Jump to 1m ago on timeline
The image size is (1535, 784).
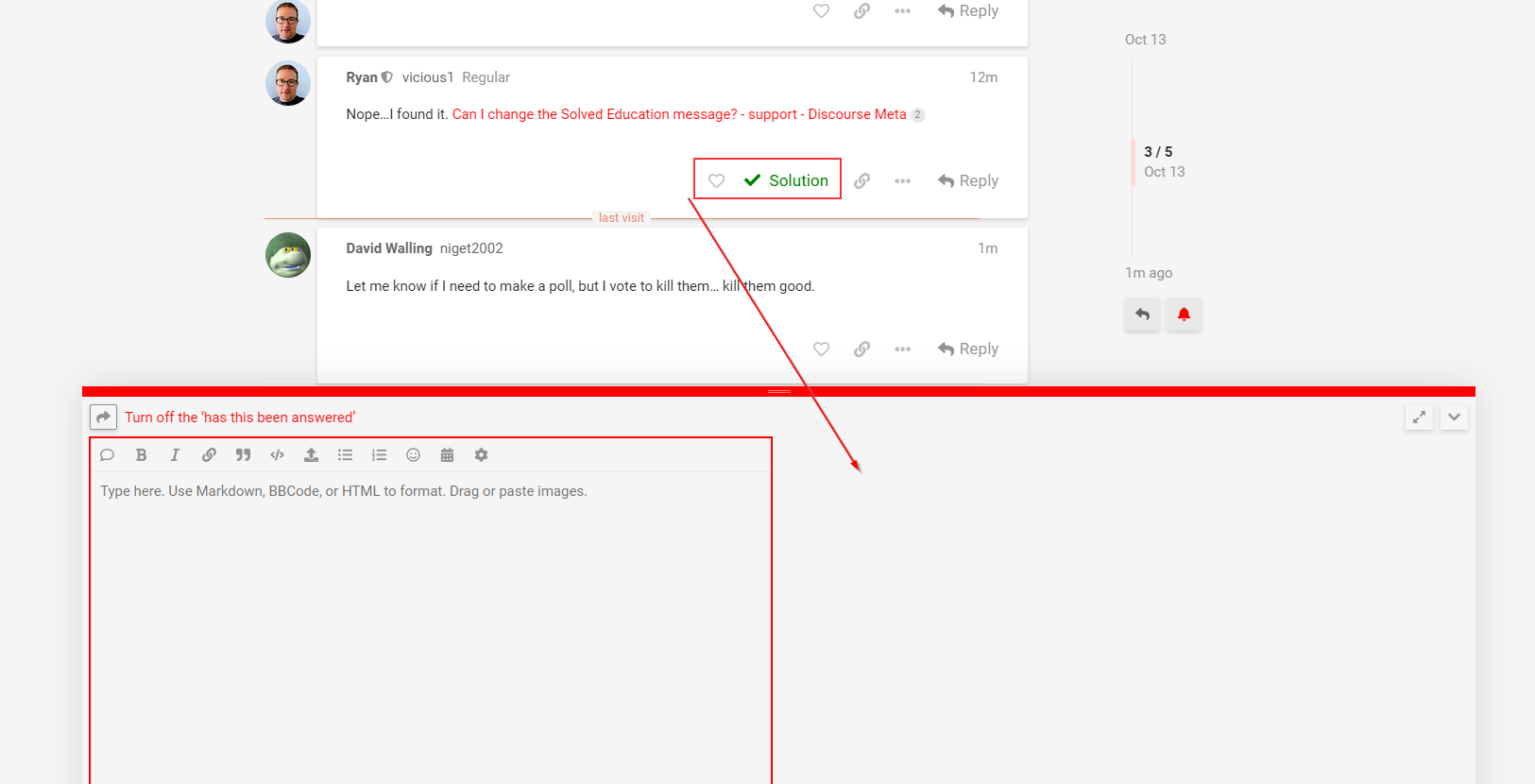pyautogui.click(x=1149, y=273)
